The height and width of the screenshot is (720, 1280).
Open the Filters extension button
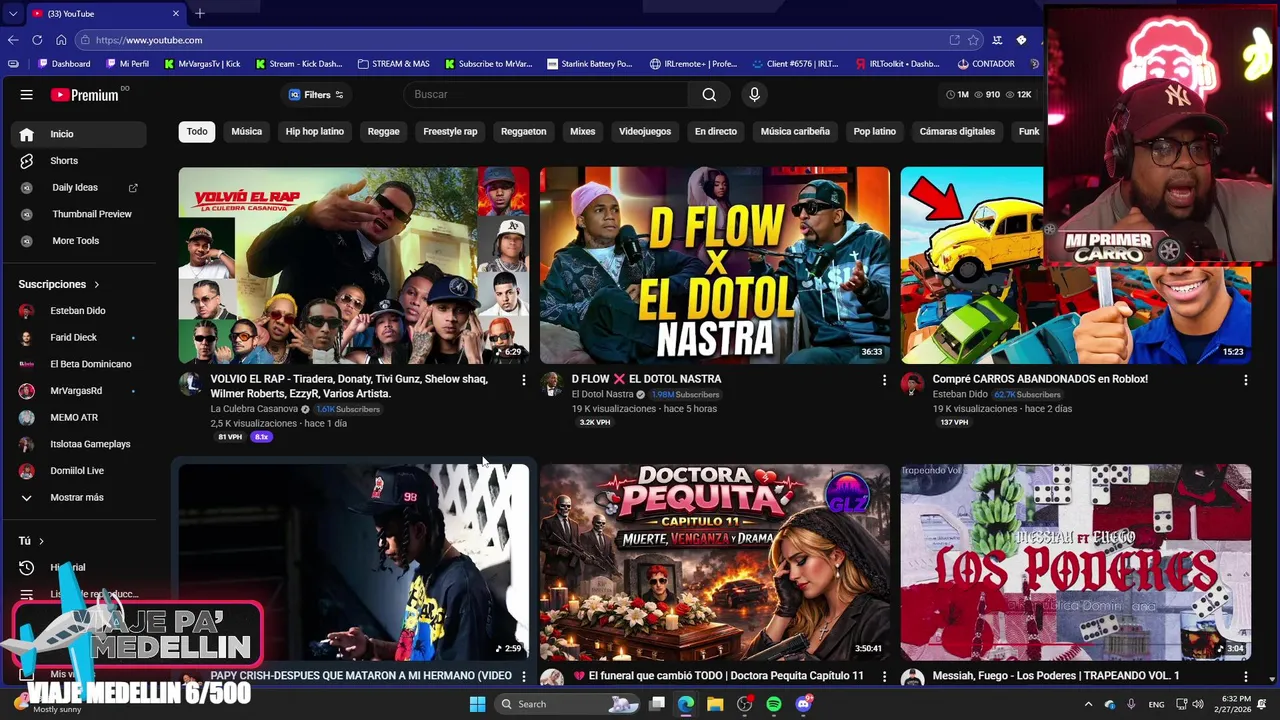coord(316,95)
